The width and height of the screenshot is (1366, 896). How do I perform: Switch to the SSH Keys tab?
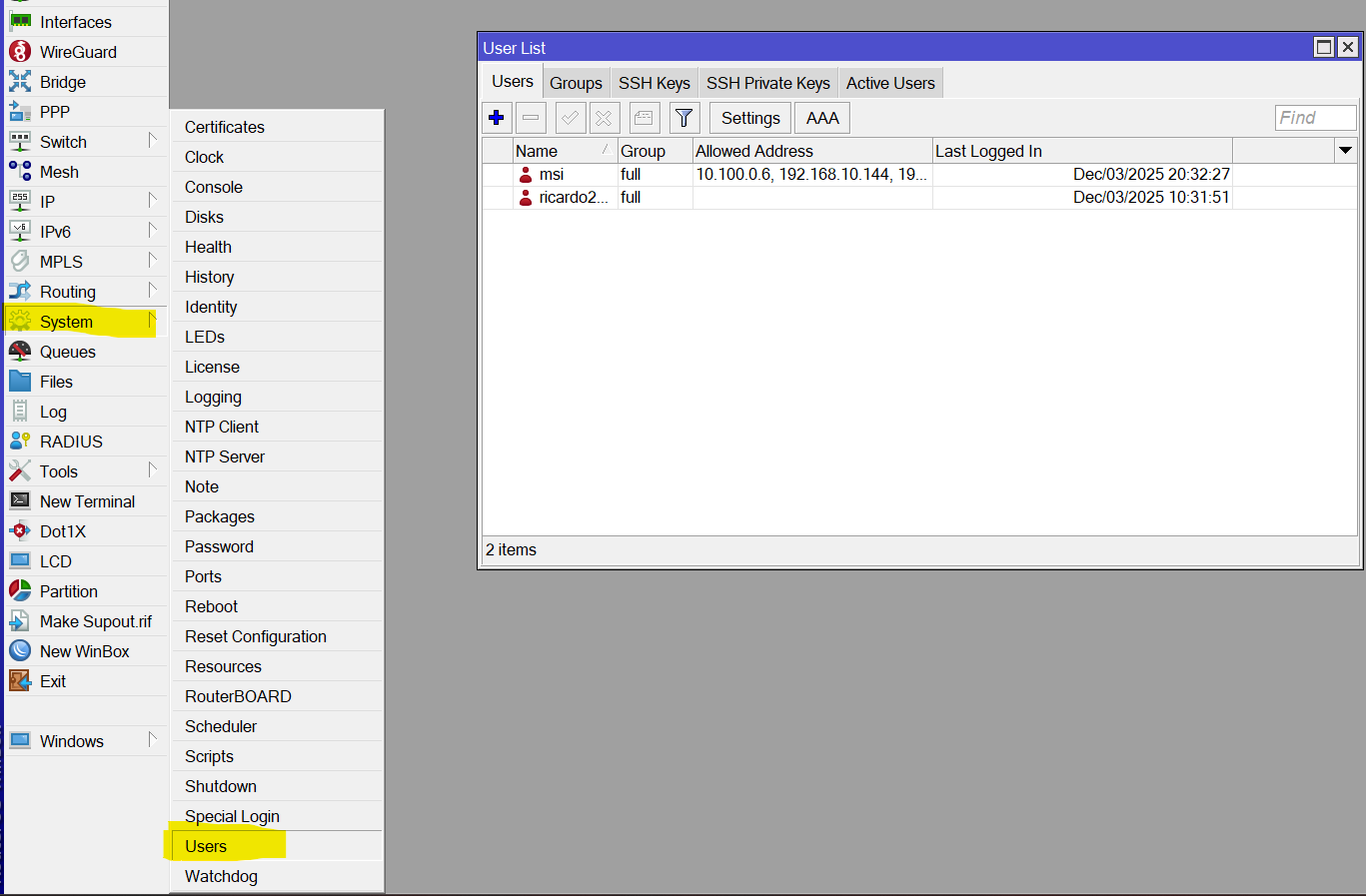pos(654,83)
